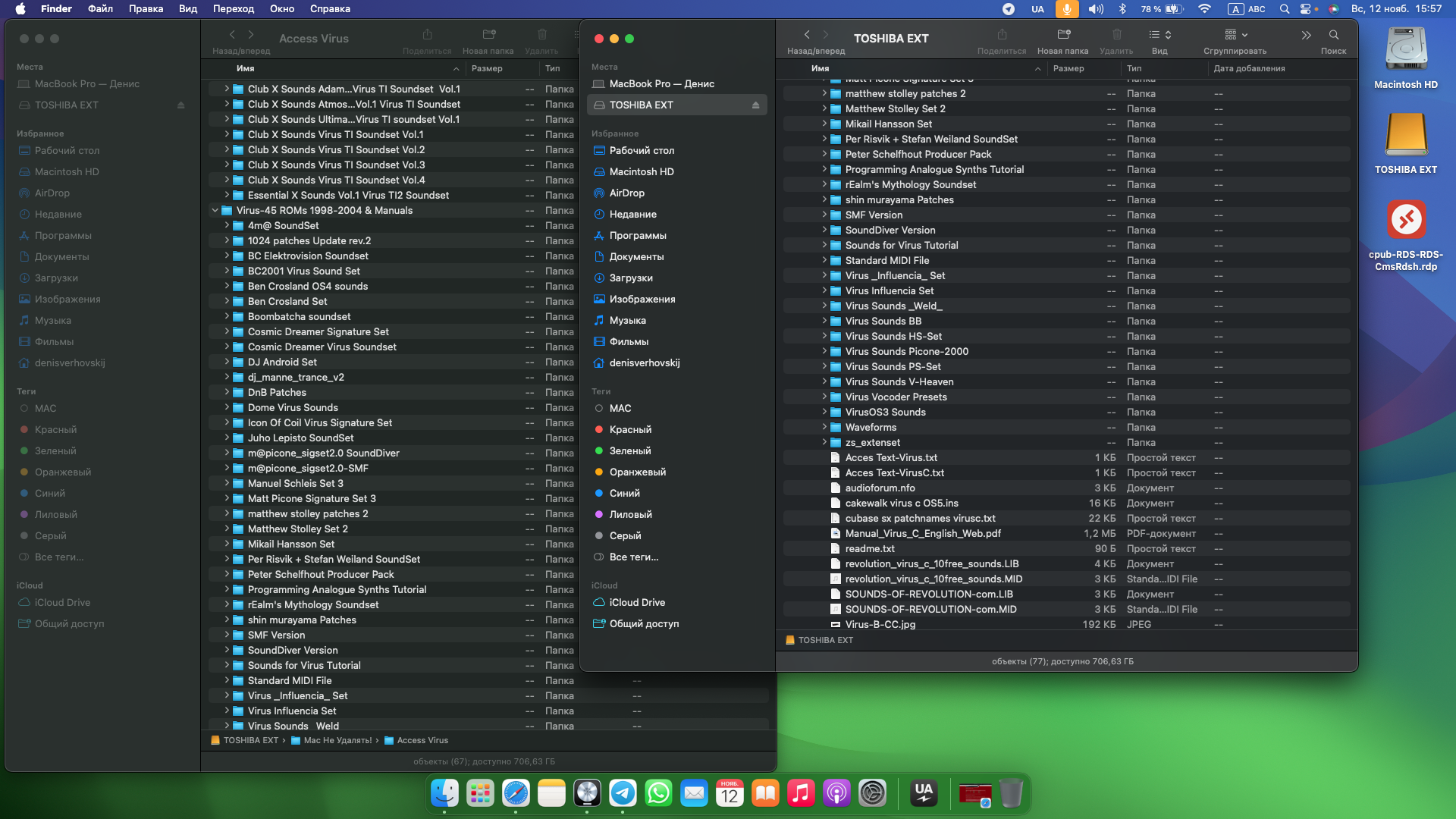Click the New Folder icon in TOSHIBA EXT window
Image resolution: width=1456 pixels, height=819 pixels.
pos(1063,34)
